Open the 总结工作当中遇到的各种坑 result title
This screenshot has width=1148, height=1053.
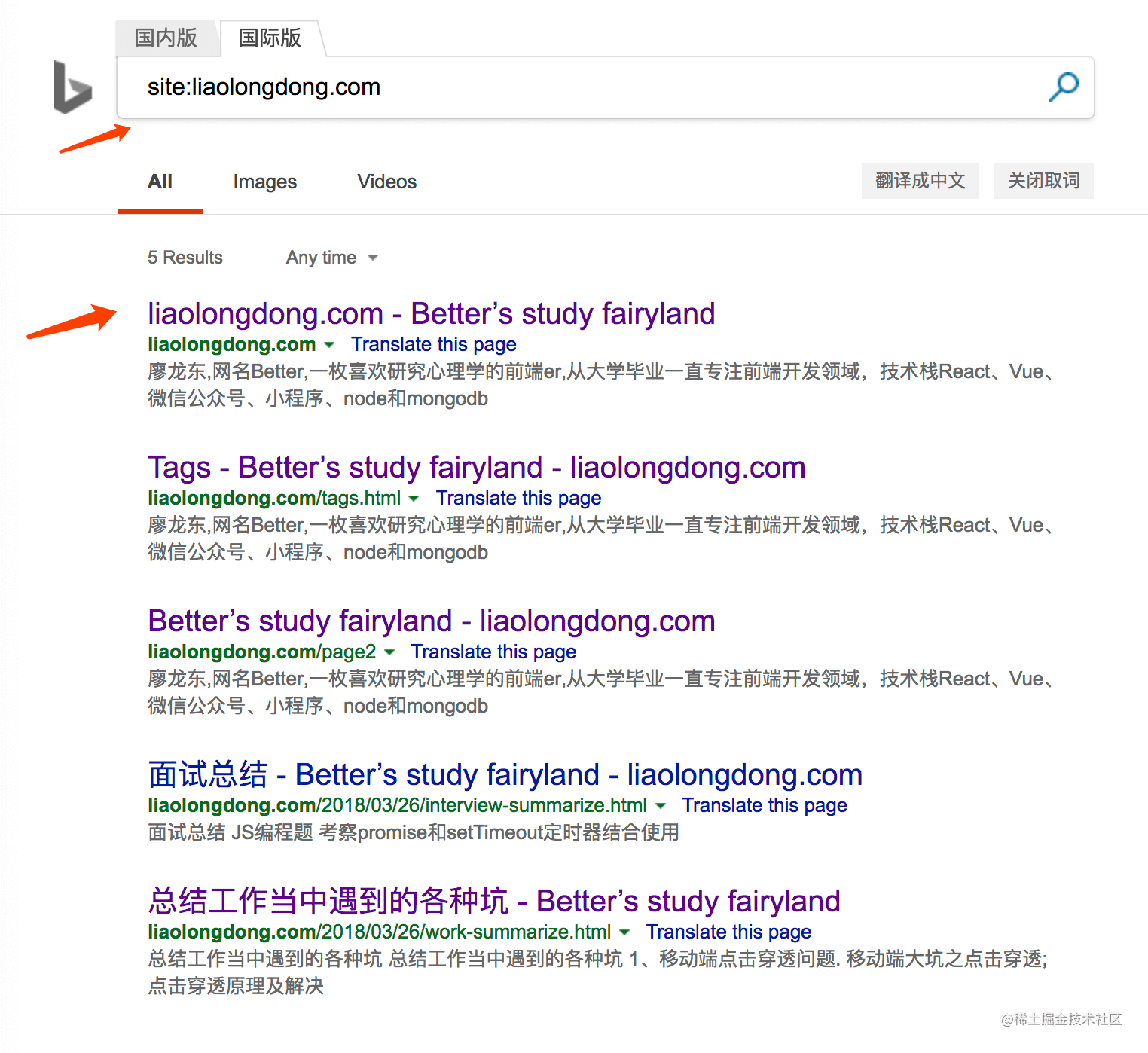coord(493,901)
